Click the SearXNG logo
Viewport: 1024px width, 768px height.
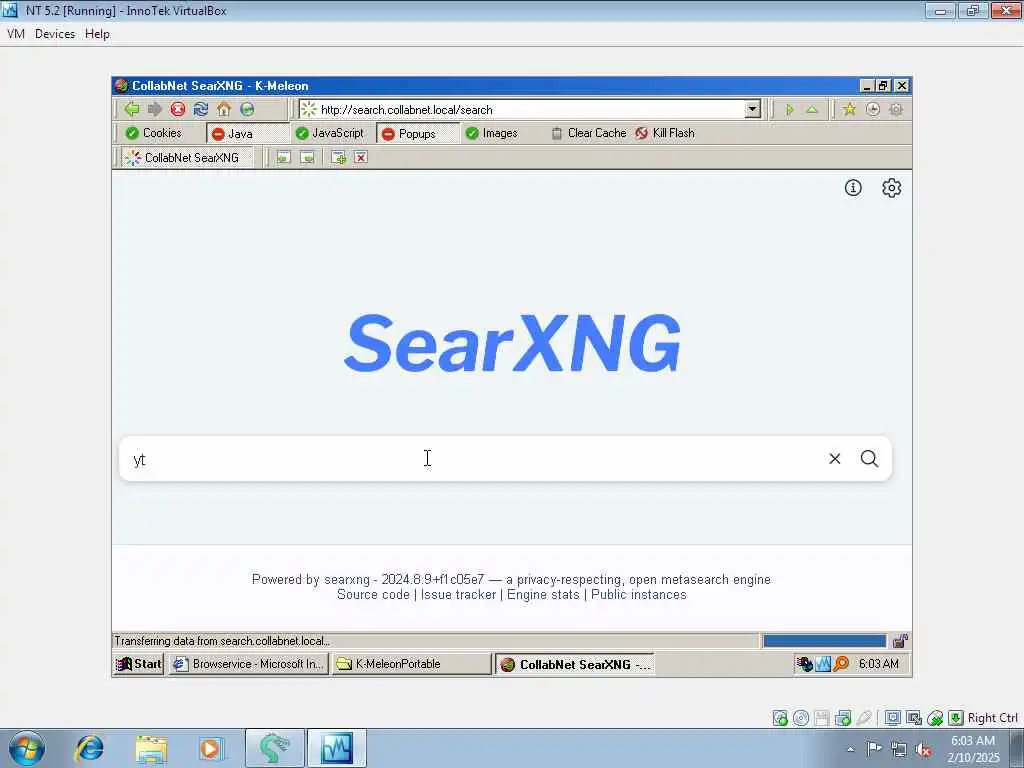(513, 344)
